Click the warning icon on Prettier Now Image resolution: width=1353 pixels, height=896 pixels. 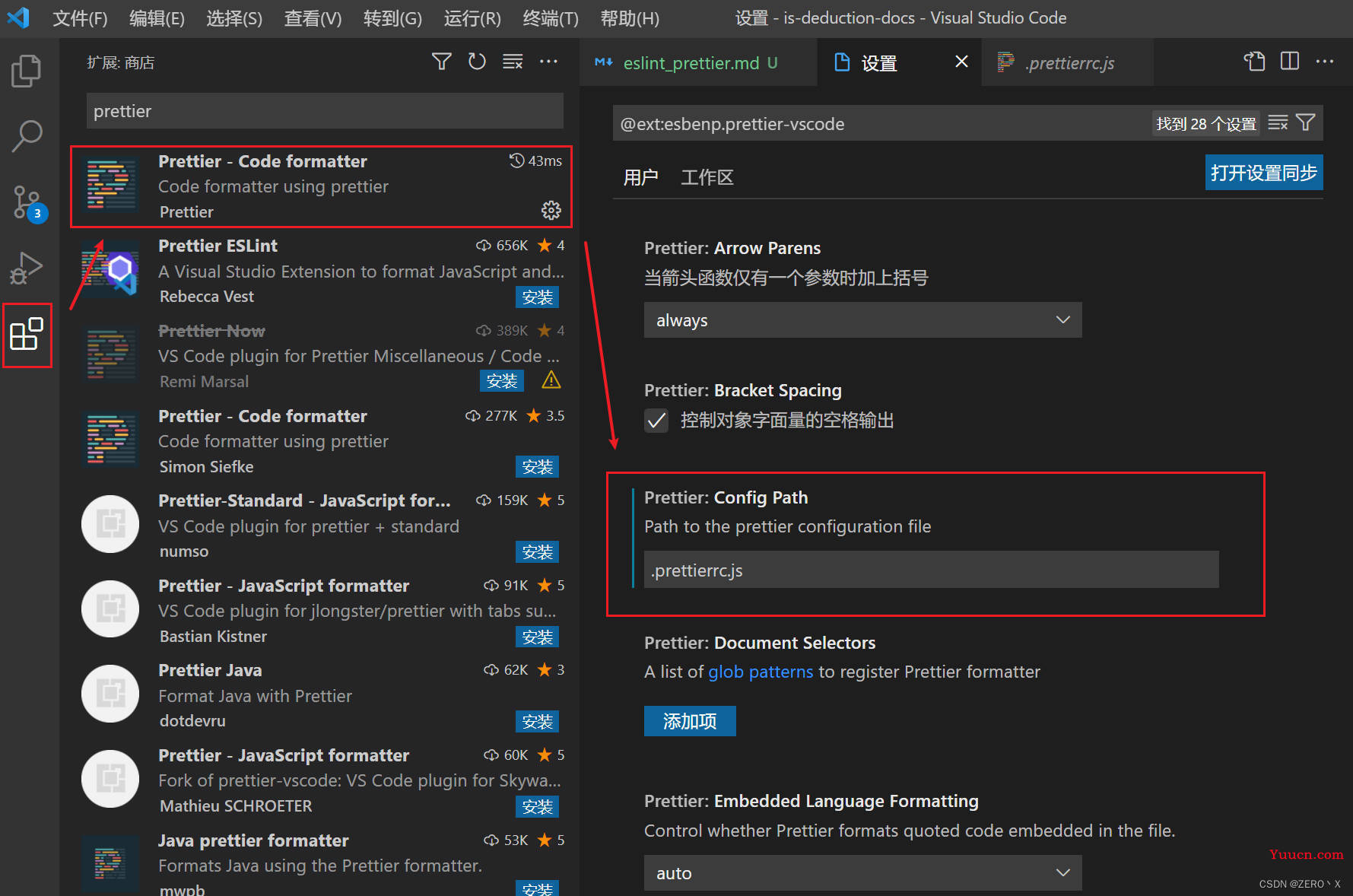551,380
